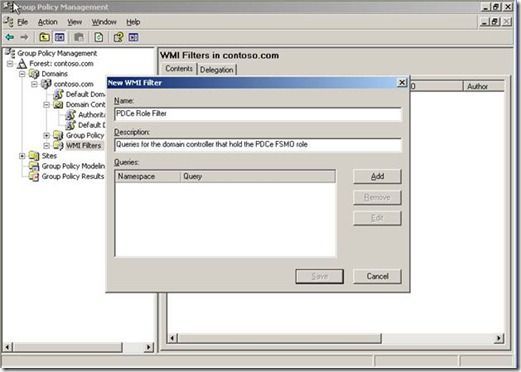Click the Save button in dialog

320,276
